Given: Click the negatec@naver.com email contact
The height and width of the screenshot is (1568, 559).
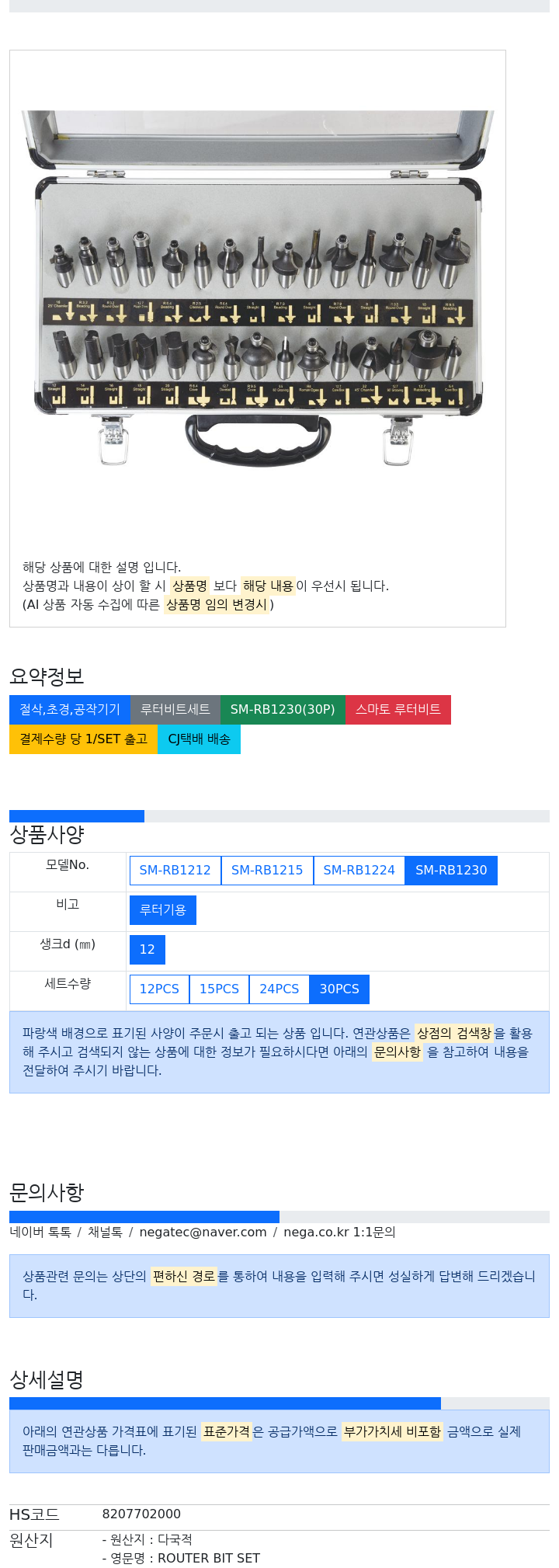Looking at the screenshot, I should point(203,1232).
